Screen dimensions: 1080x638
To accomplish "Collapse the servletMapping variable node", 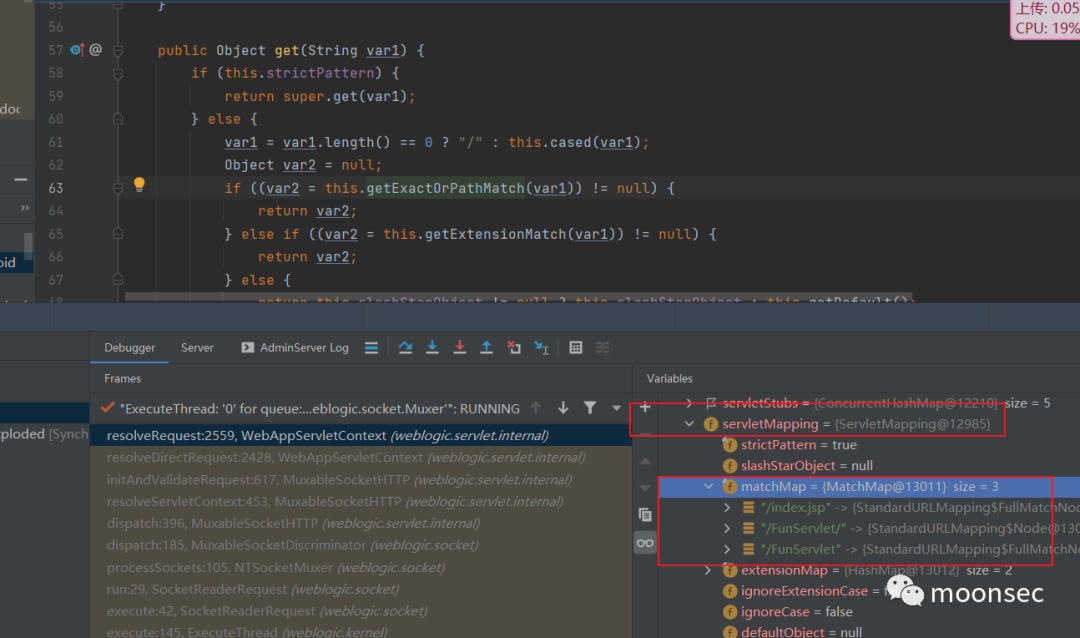I will click(x=689, y=424).
